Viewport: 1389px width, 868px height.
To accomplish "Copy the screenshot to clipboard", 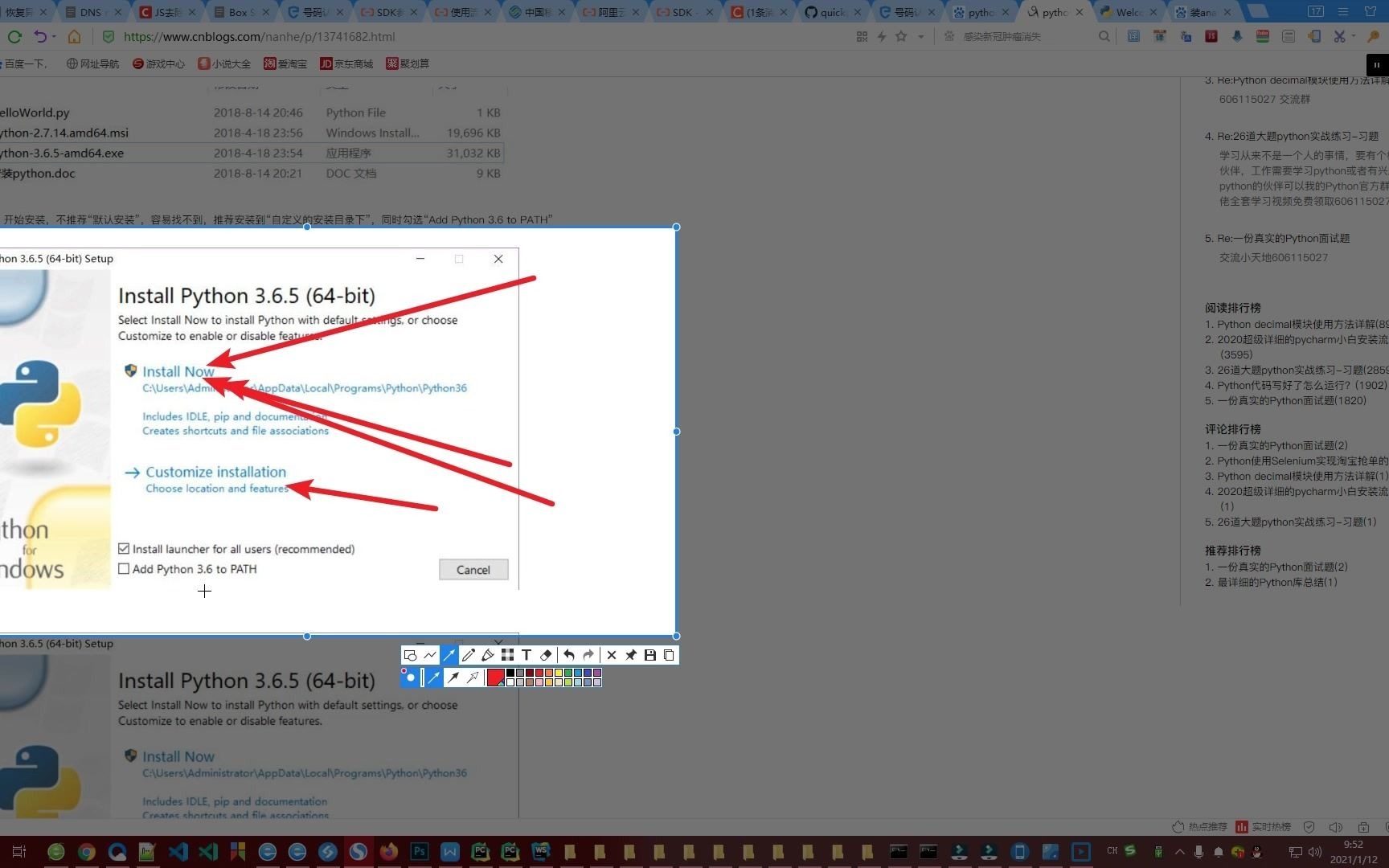I will pyautogui.click(x=668, y=655).
